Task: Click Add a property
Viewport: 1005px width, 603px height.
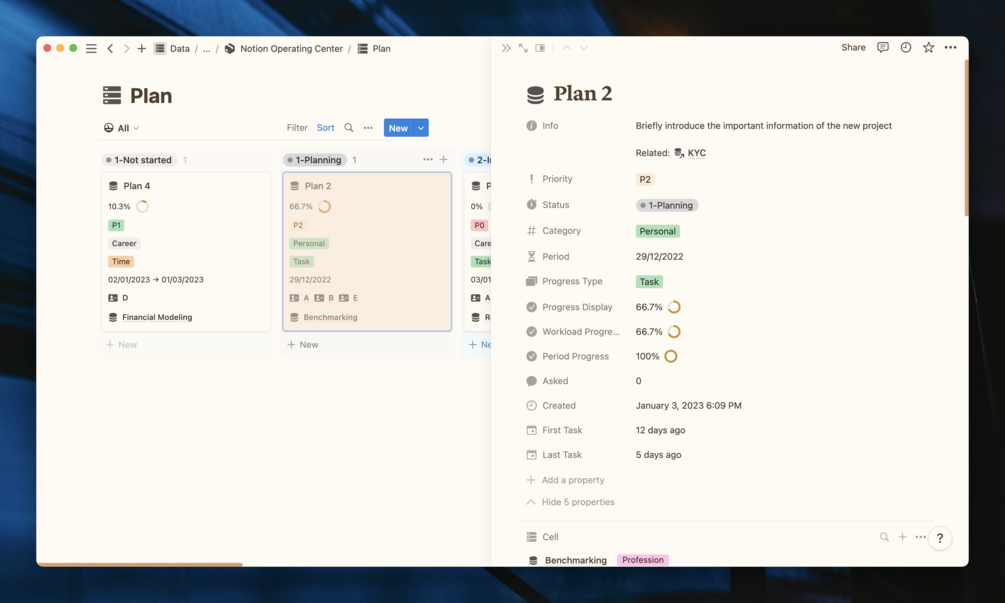Action: [565, 480]
